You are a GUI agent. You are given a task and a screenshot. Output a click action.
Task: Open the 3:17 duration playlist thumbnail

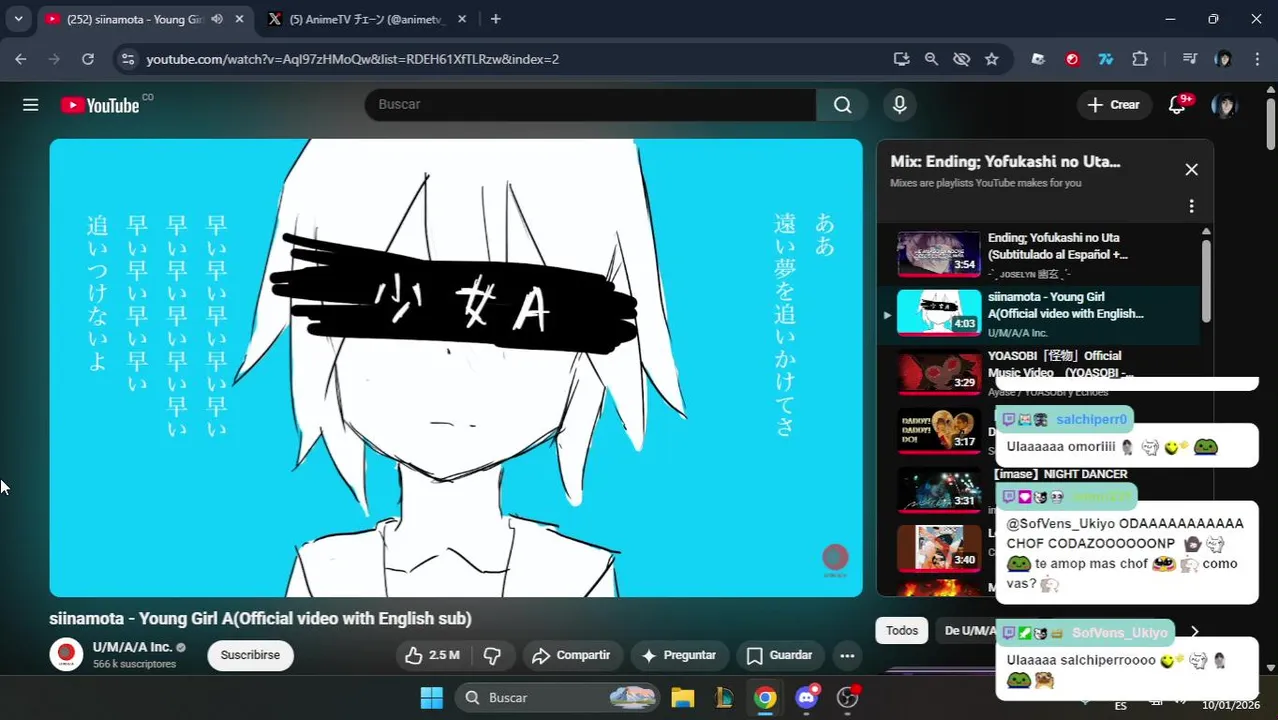point(939,430)
